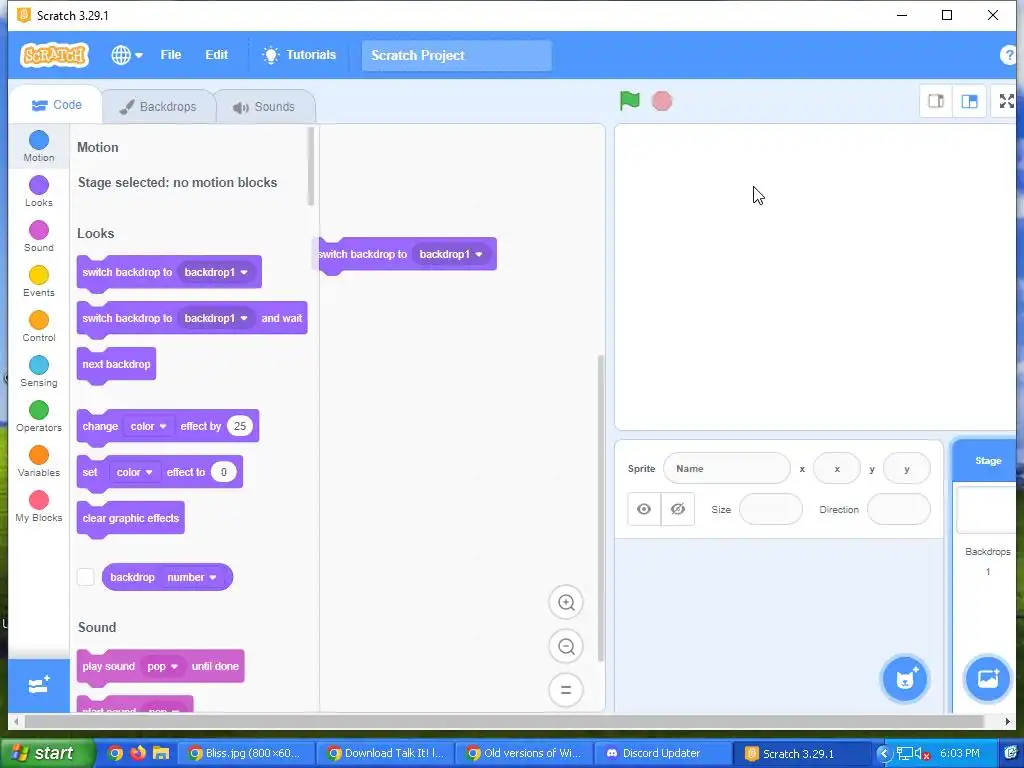Image resolution: width=1024 pixels, height=768 pixels.
Task: Click the clear graphic effects block
Action: click(x=131, y=519)
